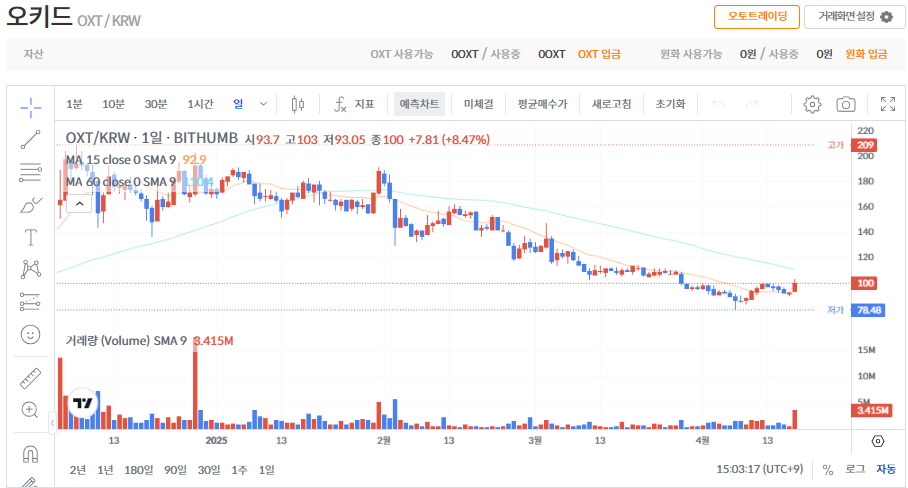
Task: Activate the zoom in tool
Action: coord(31,410)
